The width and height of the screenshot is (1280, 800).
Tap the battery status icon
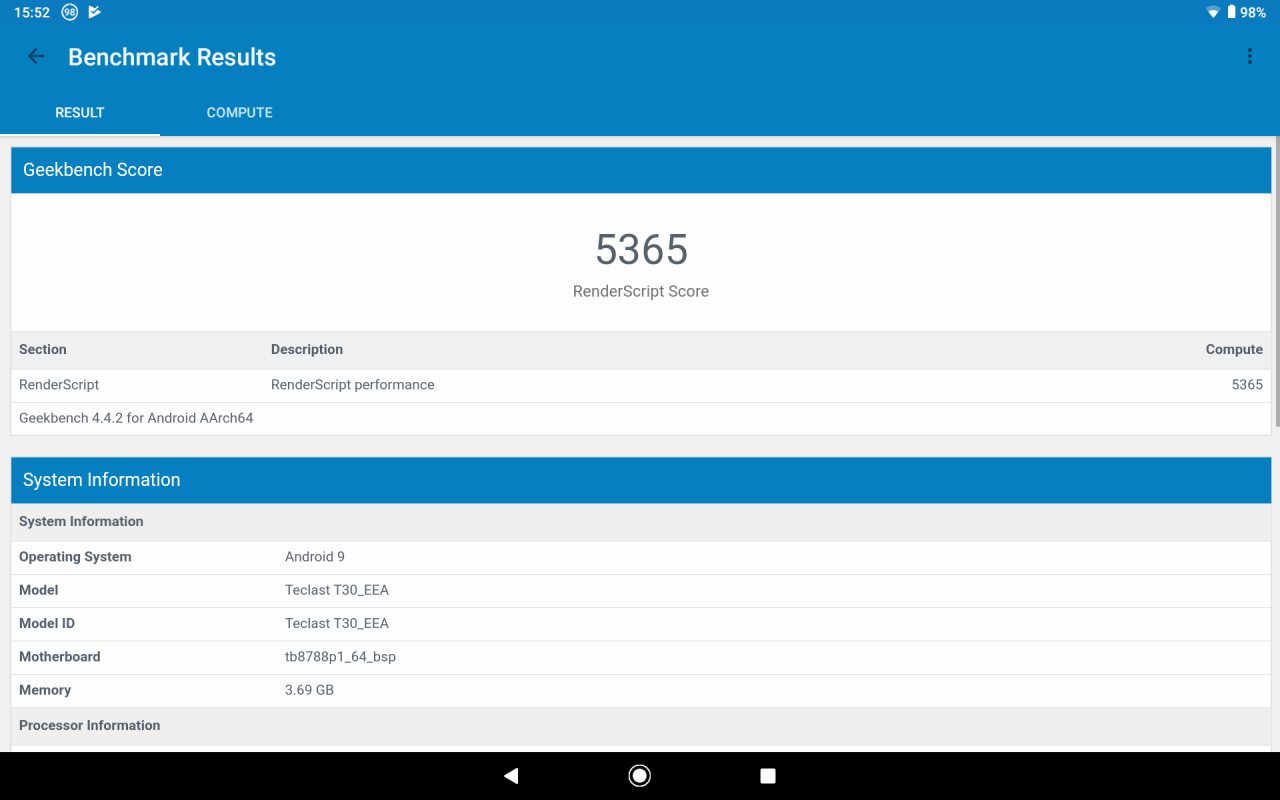1231,13
